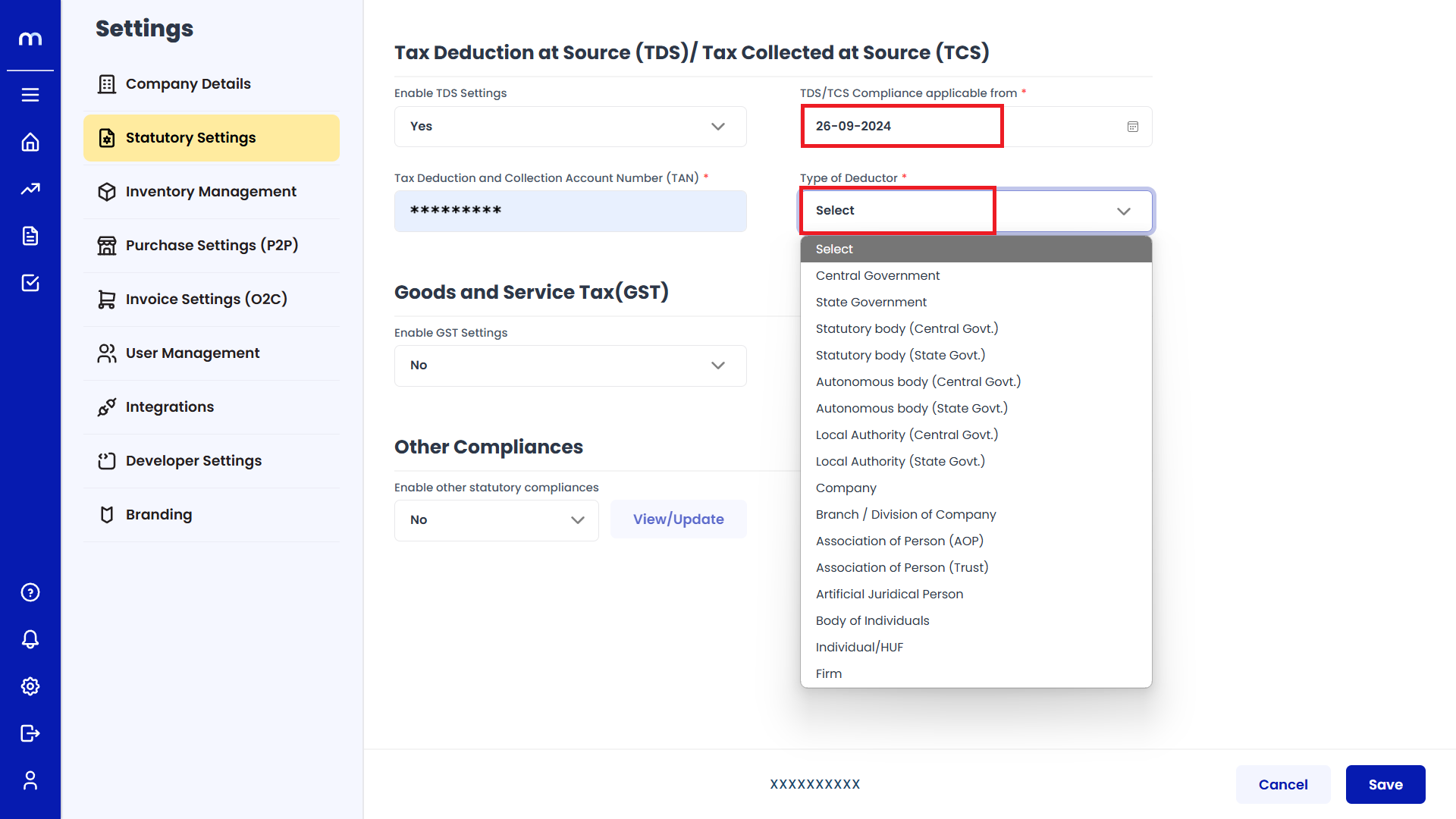Click the TAN number input field

click(570, 211)
